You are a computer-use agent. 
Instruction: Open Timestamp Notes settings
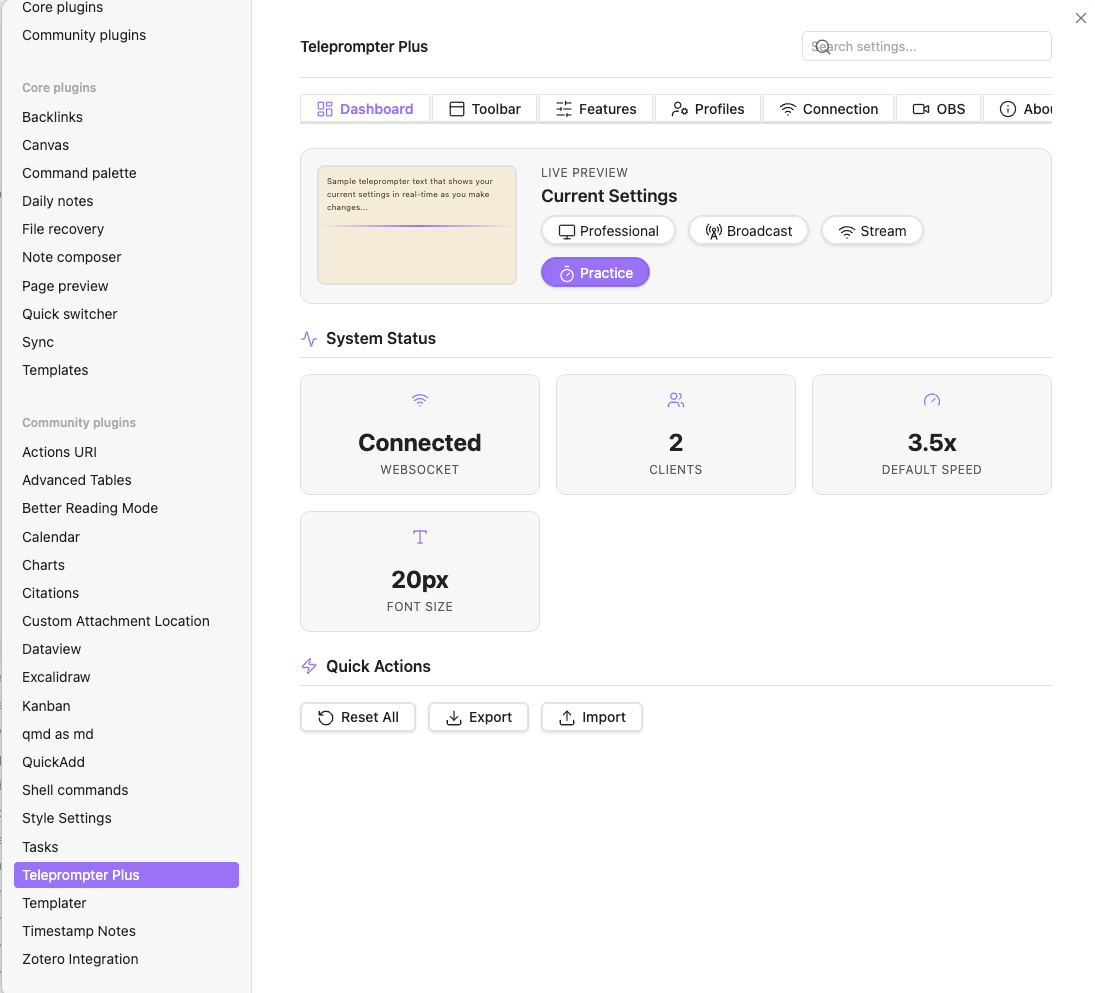point(79,931)
